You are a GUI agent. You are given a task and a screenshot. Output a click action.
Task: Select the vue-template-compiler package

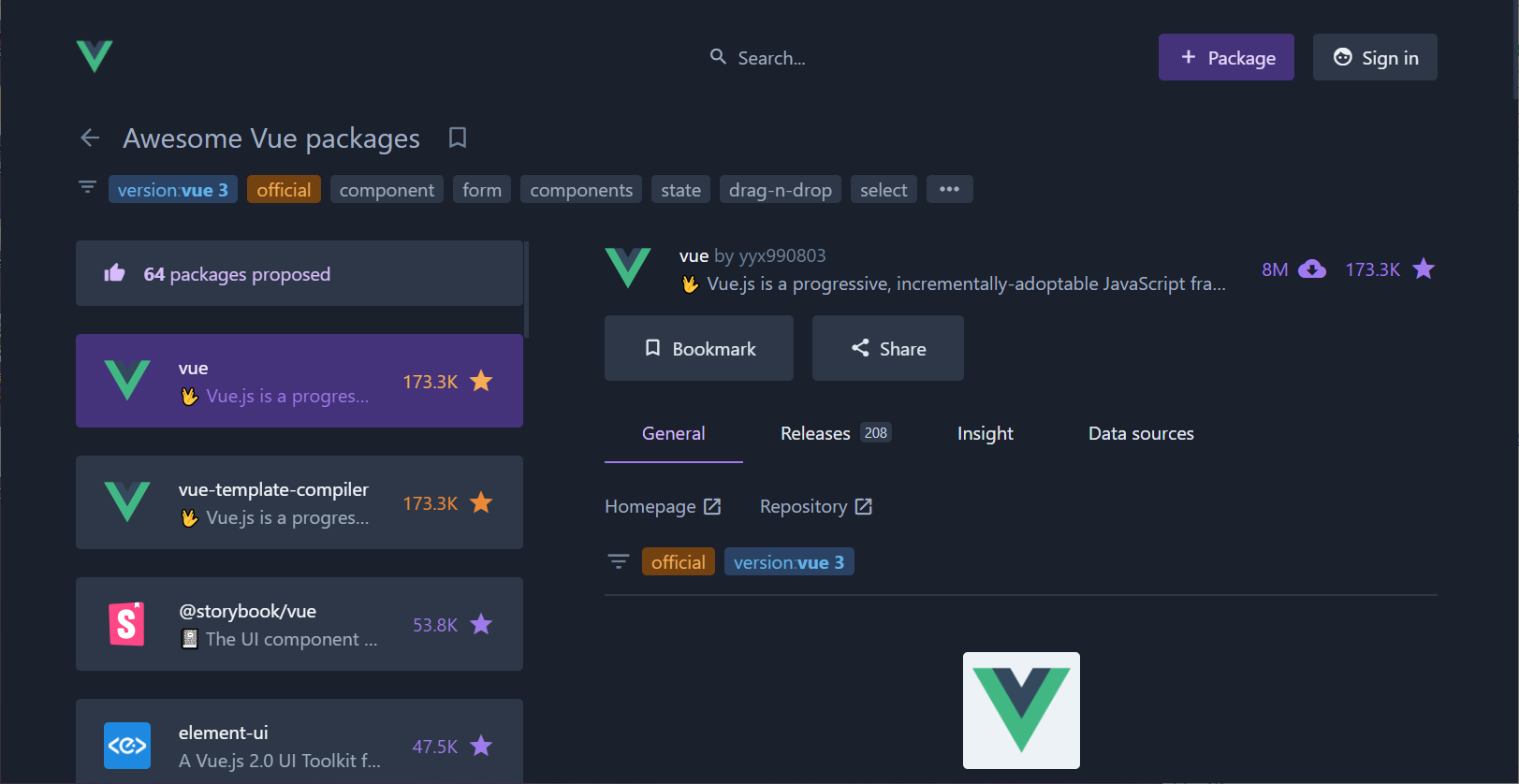pos(299,502)
